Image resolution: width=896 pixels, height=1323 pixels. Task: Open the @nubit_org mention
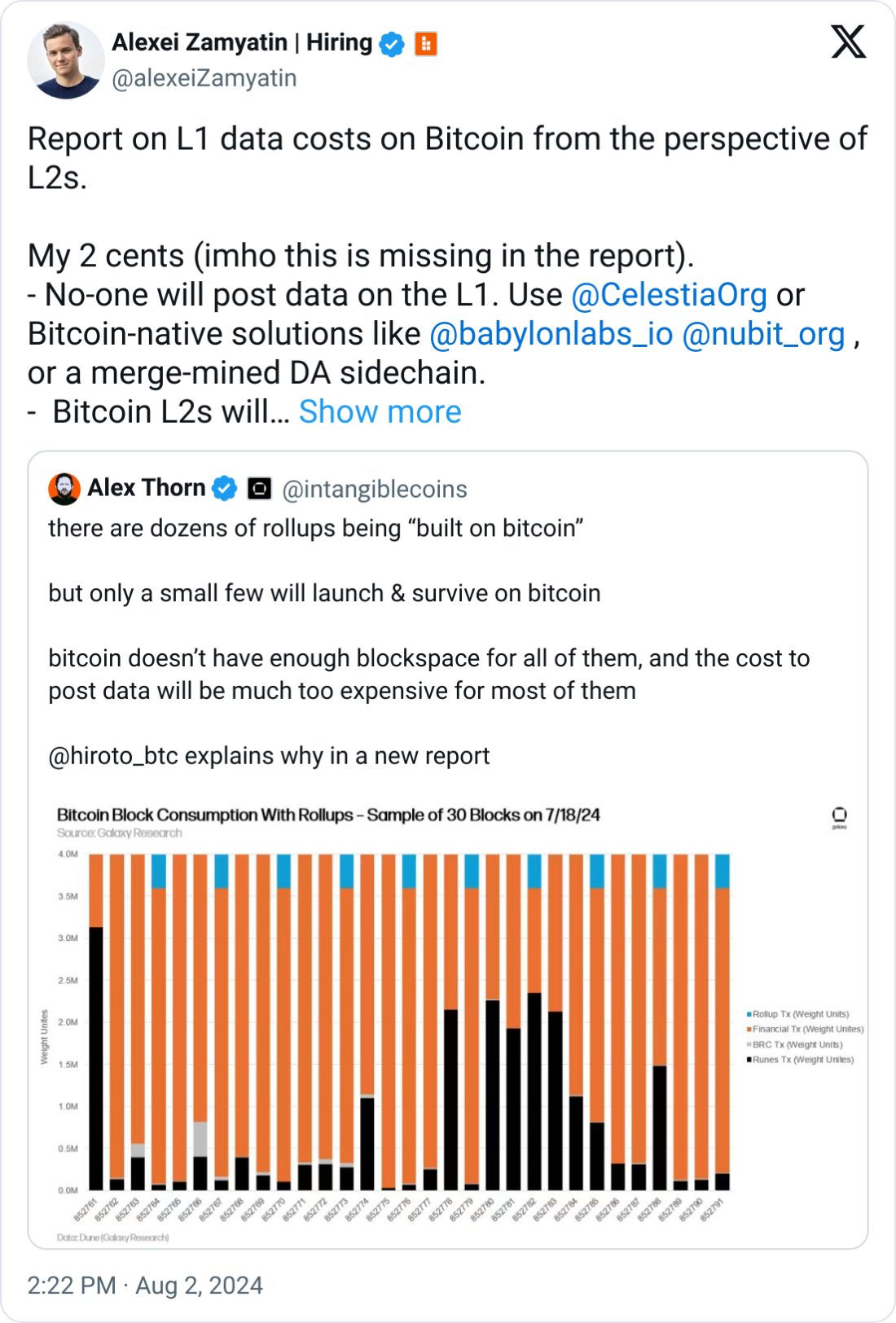point(763,334)
